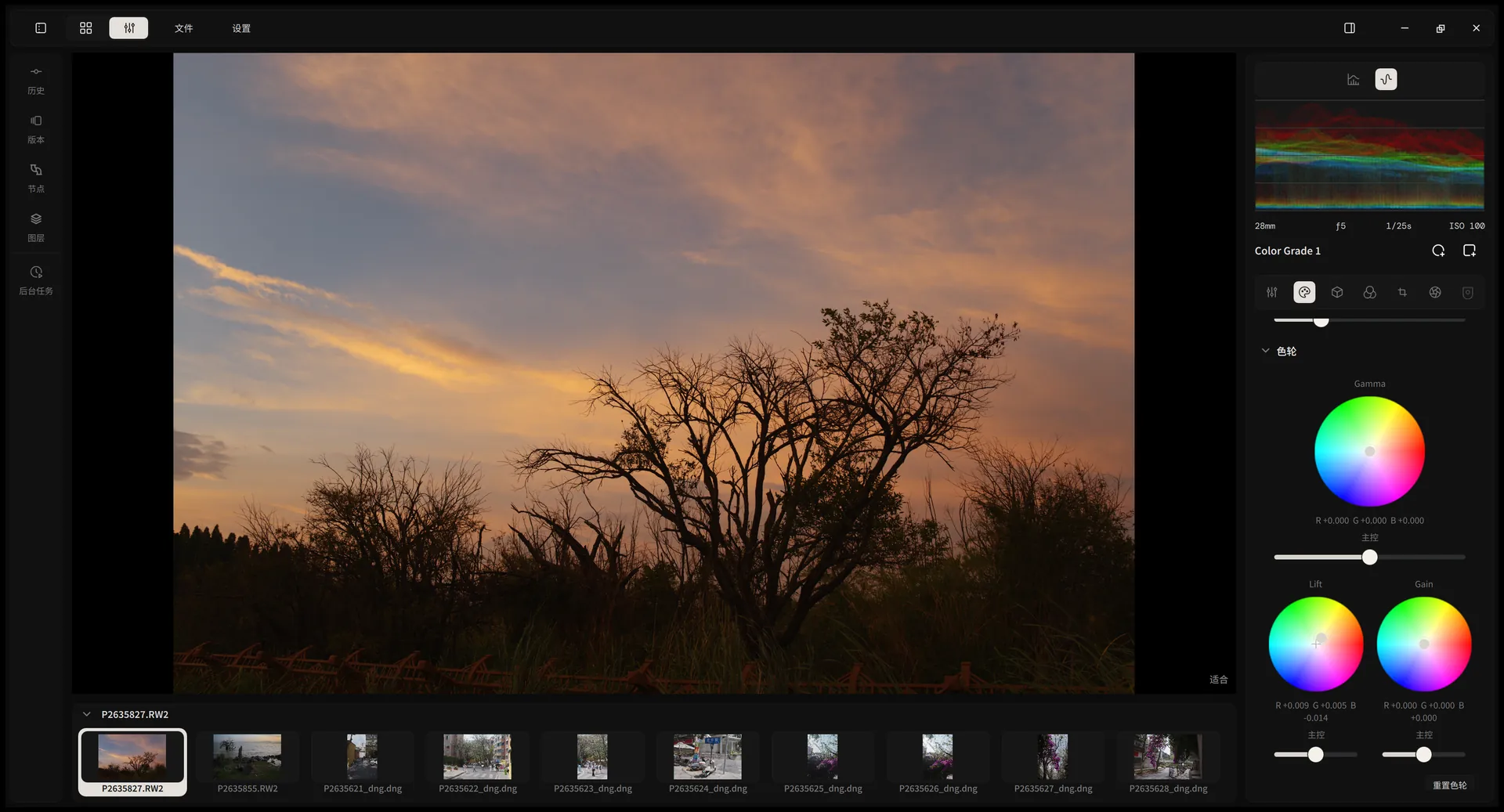1504x812 pixels.
Task: Open the 节点 nodes panel
Action: (x=36, y=179)
